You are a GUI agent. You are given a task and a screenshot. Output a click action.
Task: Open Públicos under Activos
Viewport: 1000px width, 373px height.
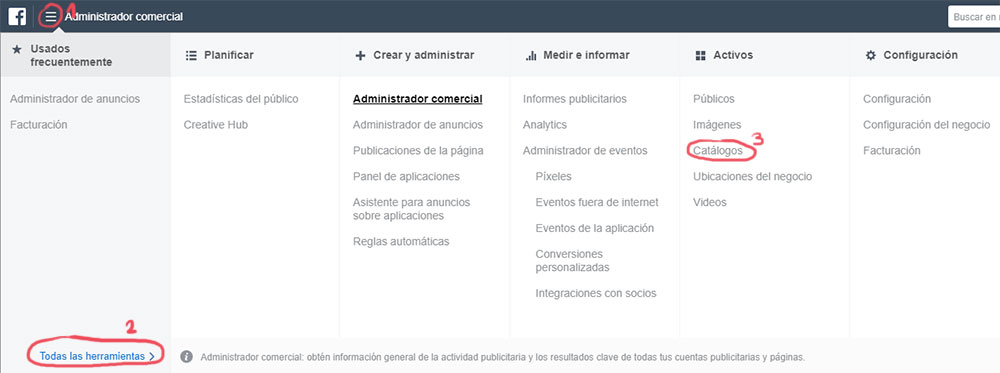714,99
